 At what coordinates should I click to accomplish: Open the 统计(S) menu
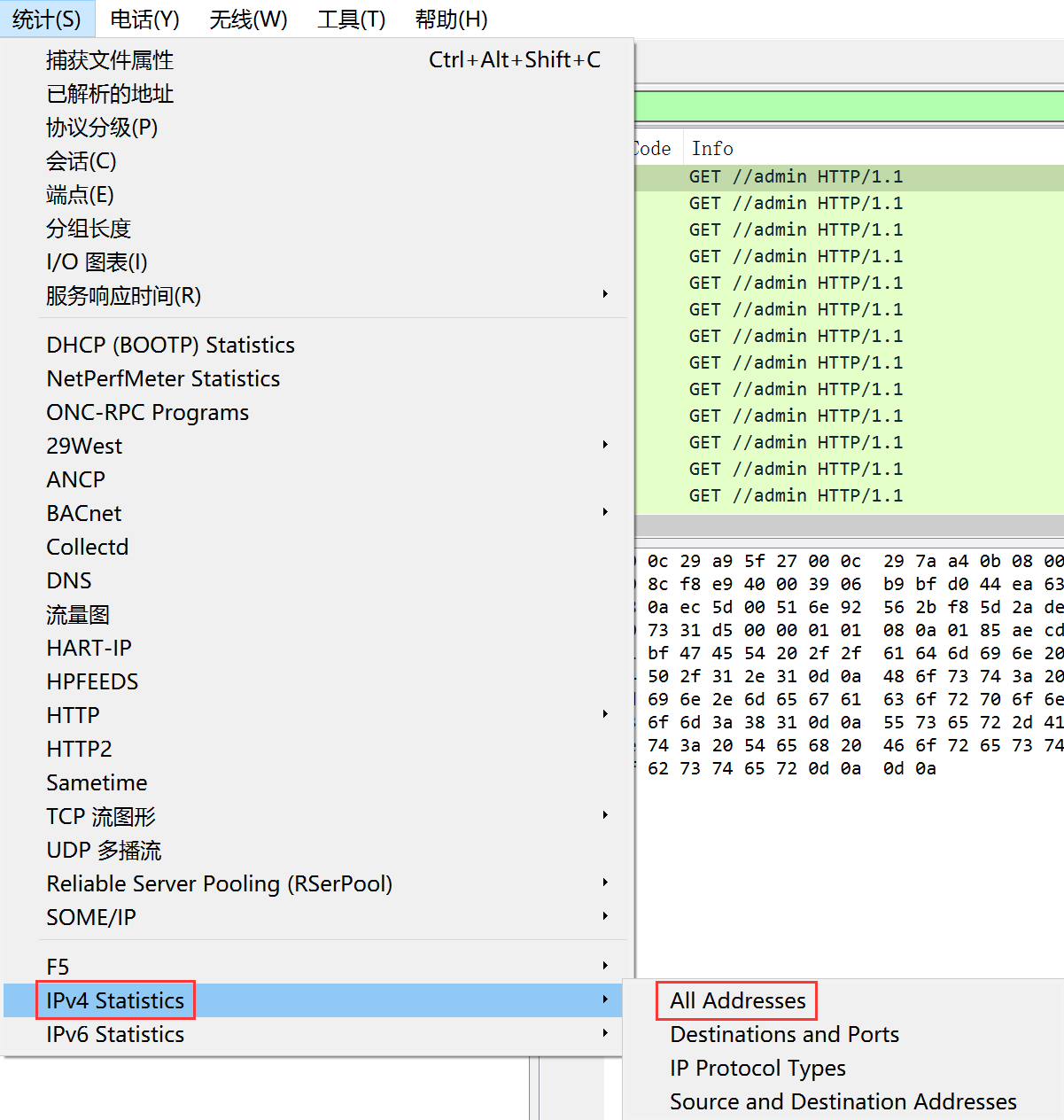[46, 19]
